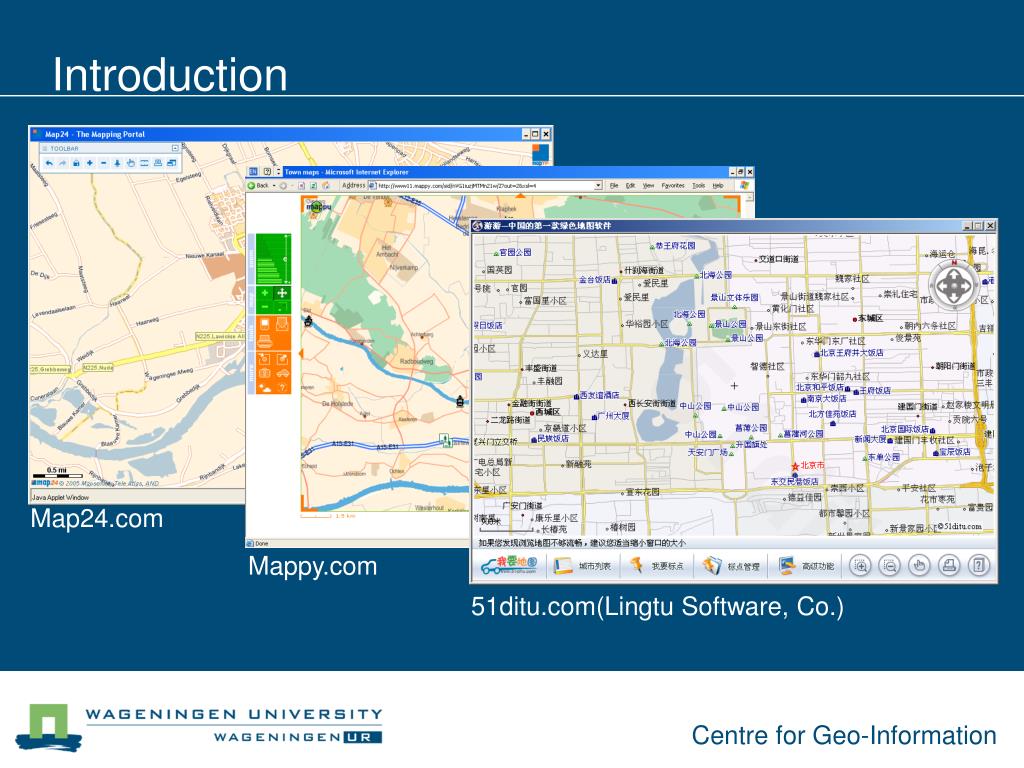Zoom out with Map24 toolbar minus icon
This screenshot has width=1024, height=768.
click(103, 163)
